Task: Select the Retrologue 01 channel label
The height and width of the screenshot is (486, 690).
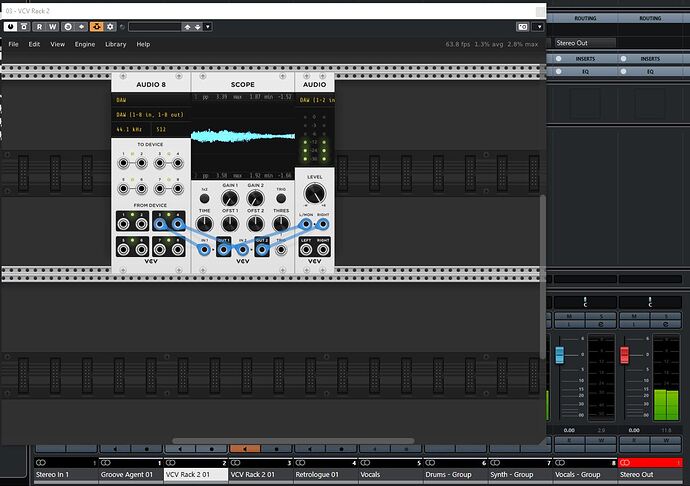Action: point(326,475)
